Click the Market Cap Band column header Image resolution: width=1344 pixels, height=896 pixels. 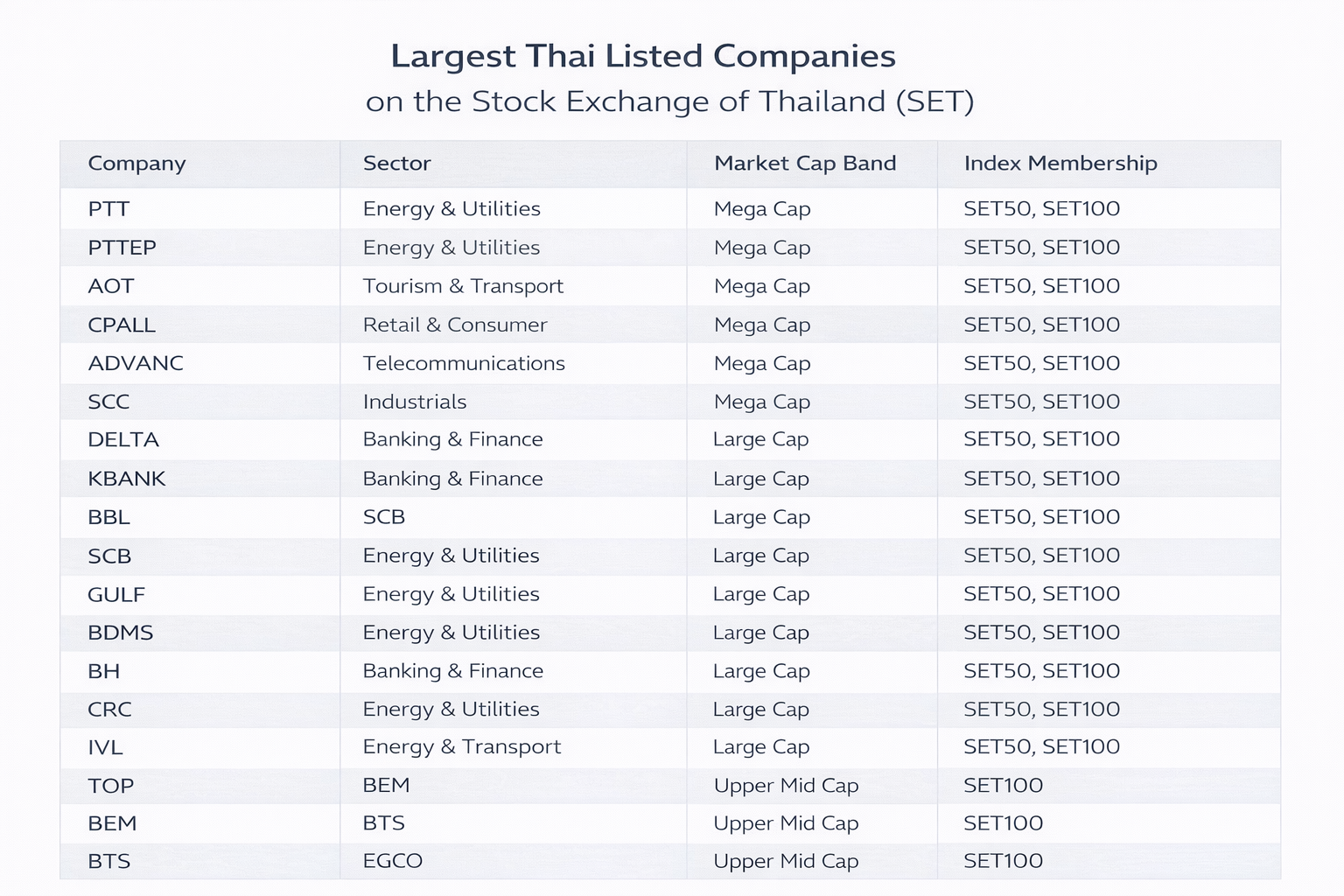[x=805, y=164]
